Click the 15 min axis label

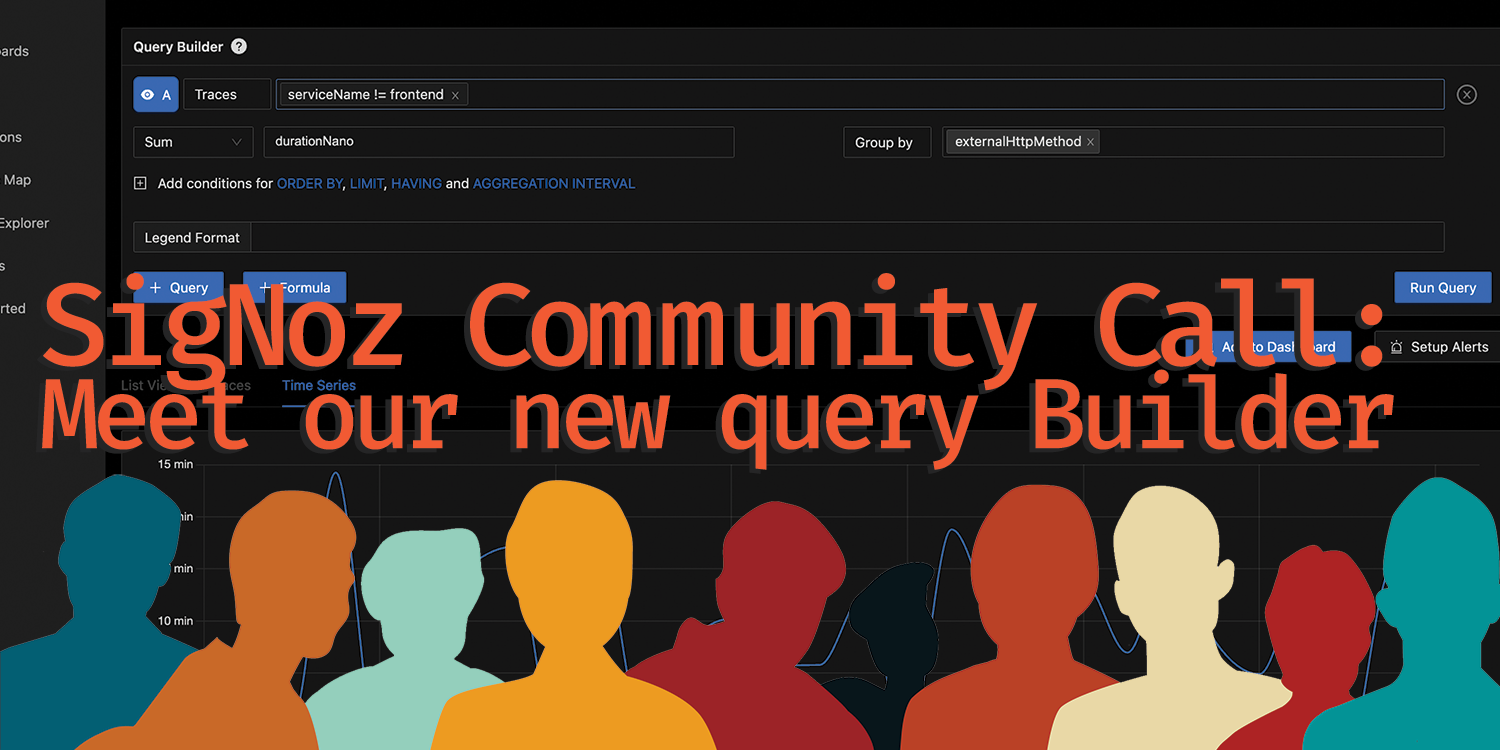coord(176,464)
